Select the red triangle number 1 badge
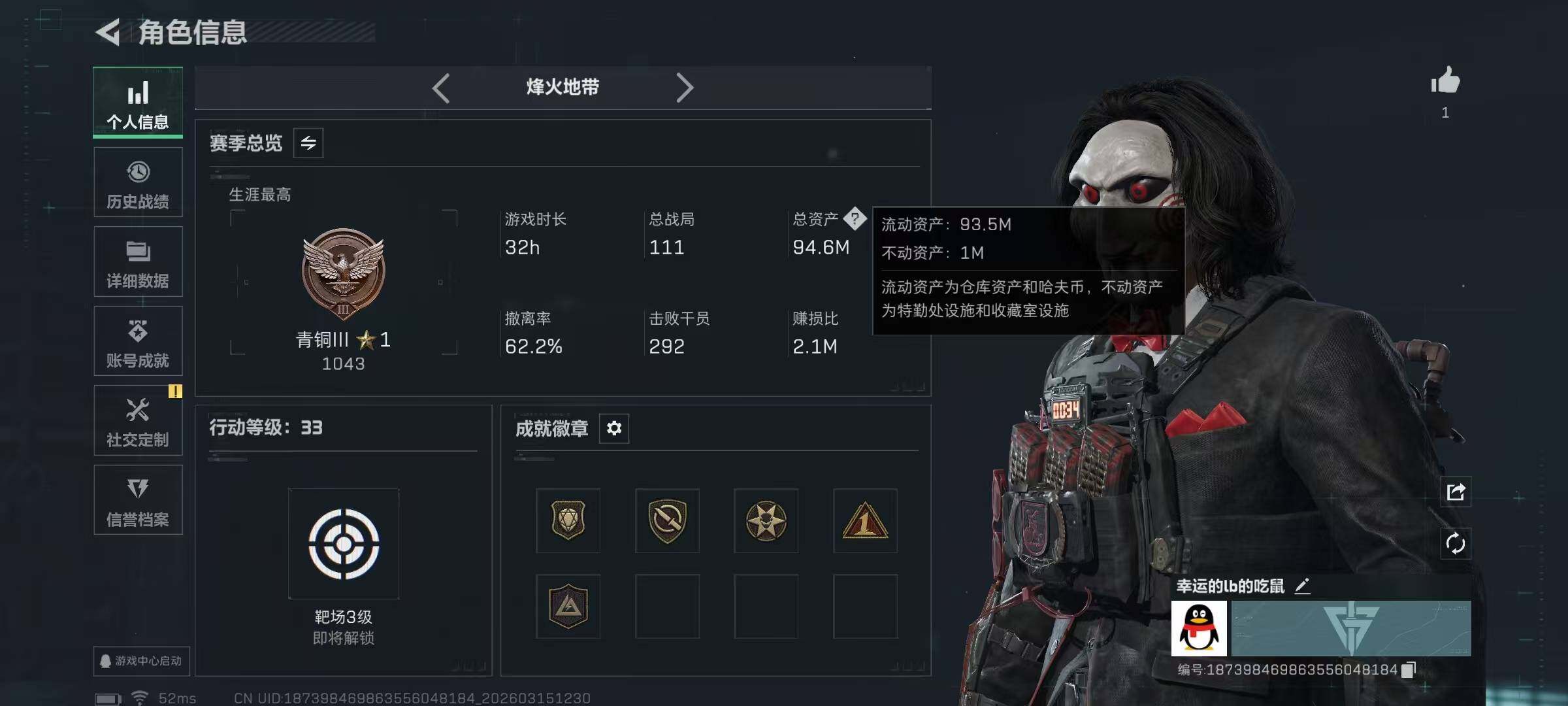Screen dimensions: 1568x706 865,521
